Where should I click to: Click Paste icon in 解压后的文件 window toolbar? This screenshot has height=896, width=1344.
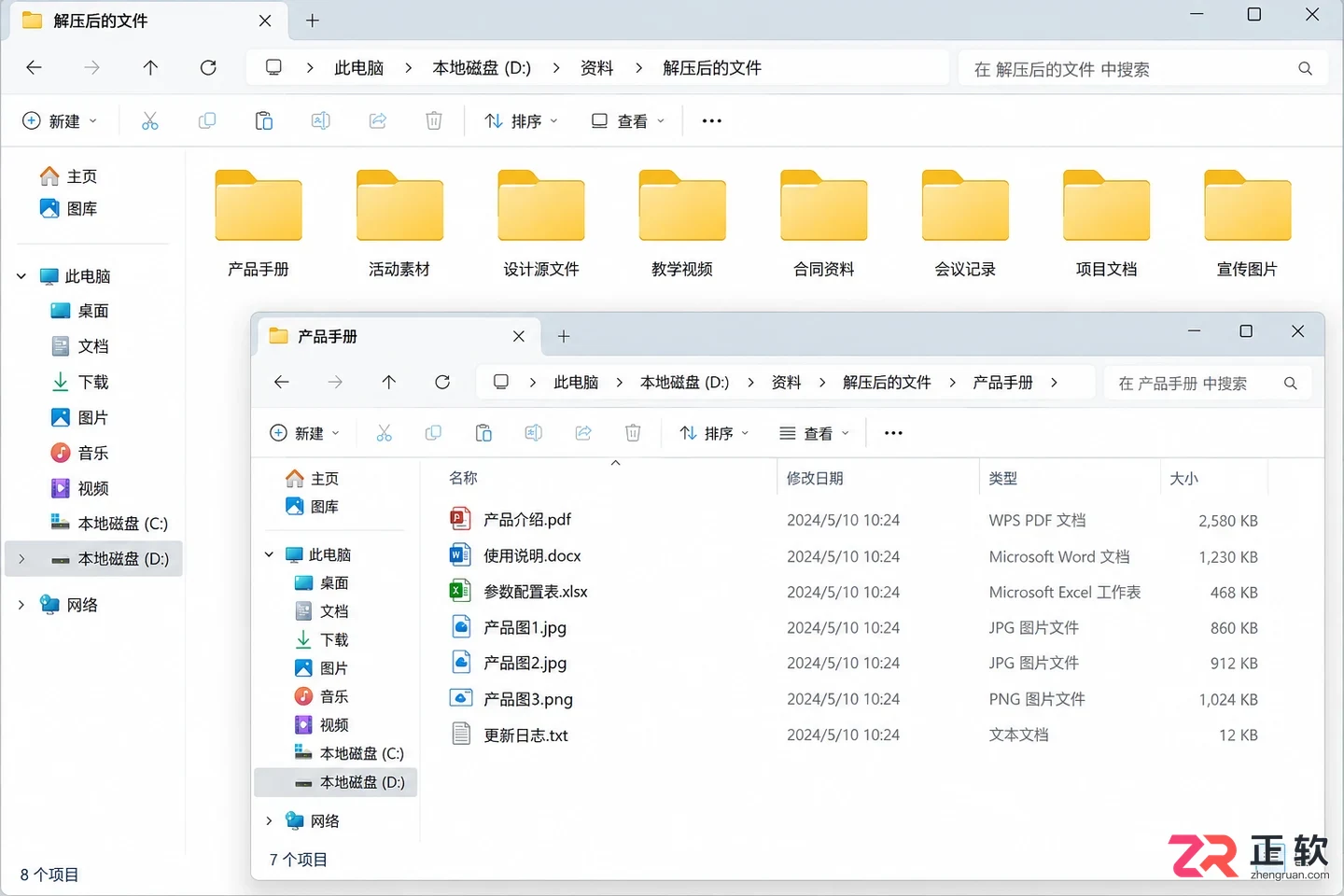(264, 120)
